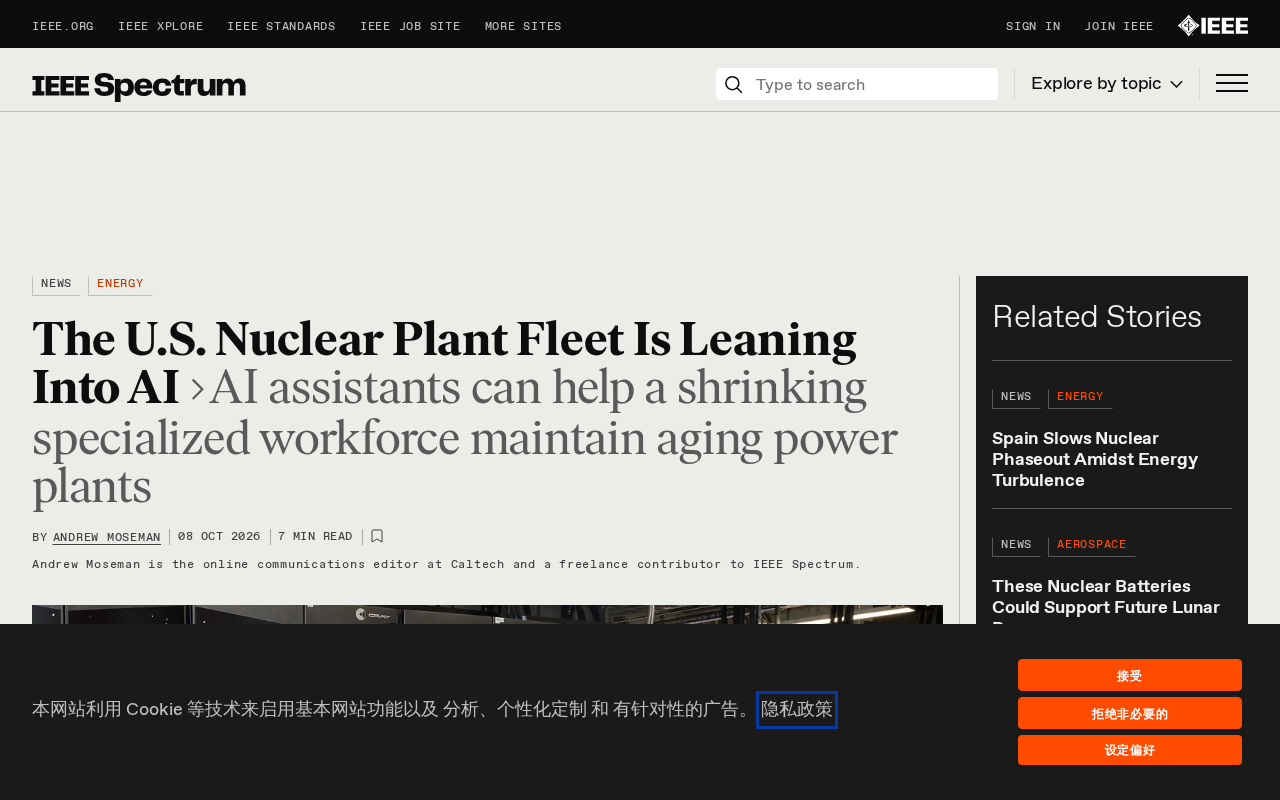Open cookie preferences (设定偏好)

click(1130, 750)
